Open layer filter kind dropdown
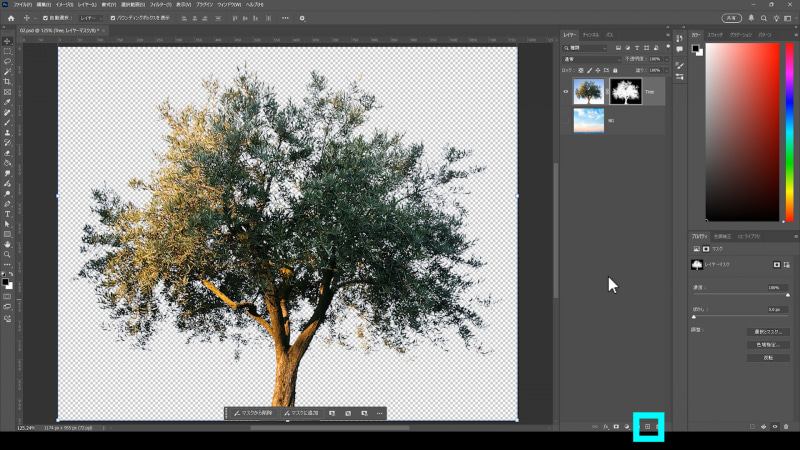 (x=585, y=48)
